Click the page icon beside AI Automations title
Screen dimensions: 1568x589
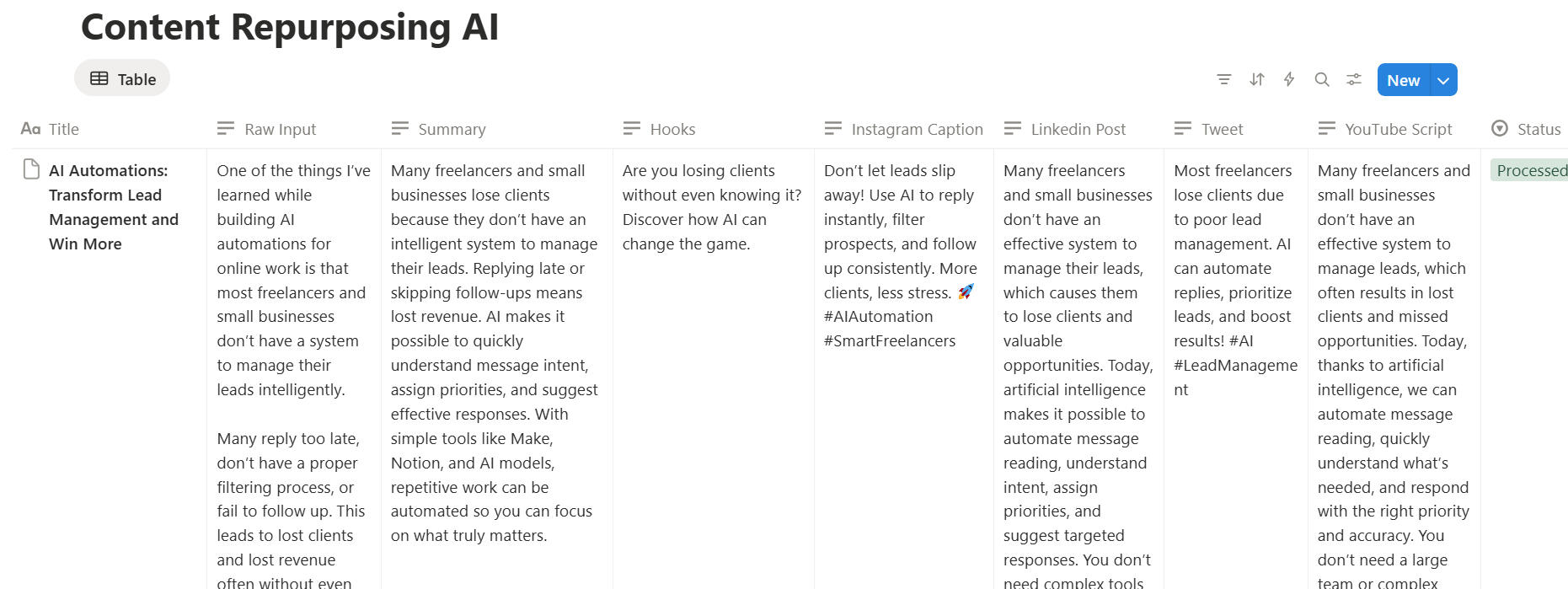[x=31, y=169]
